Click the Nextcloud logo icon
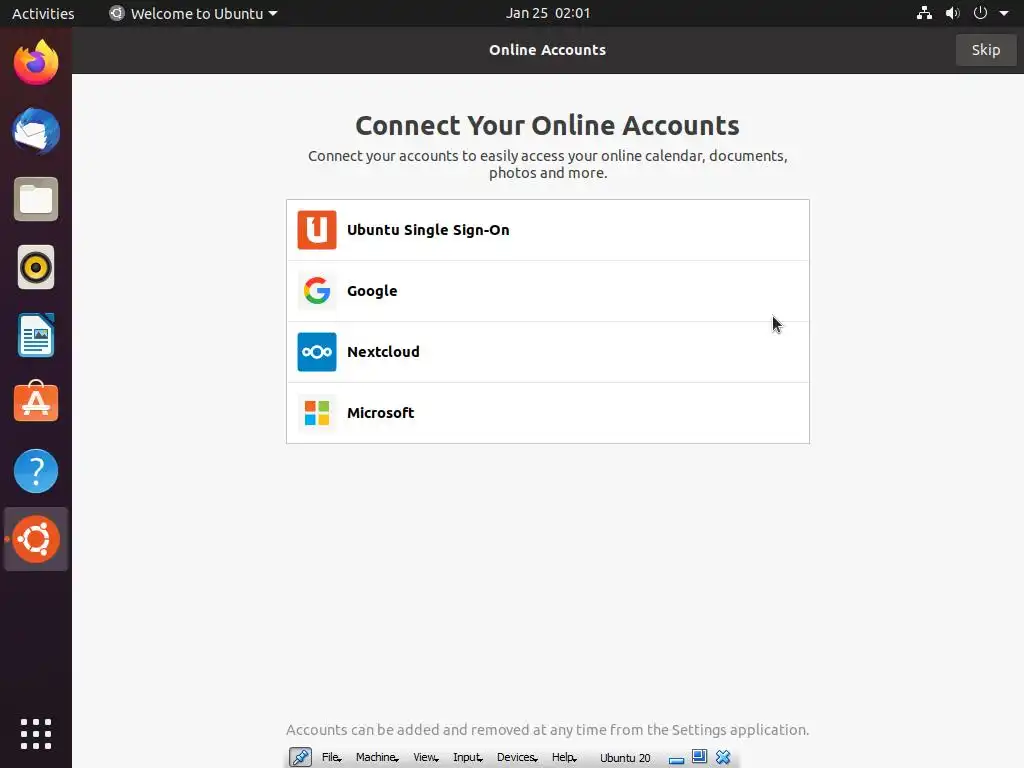Viewport: 1024px width, 768px height. click(317, 352)
